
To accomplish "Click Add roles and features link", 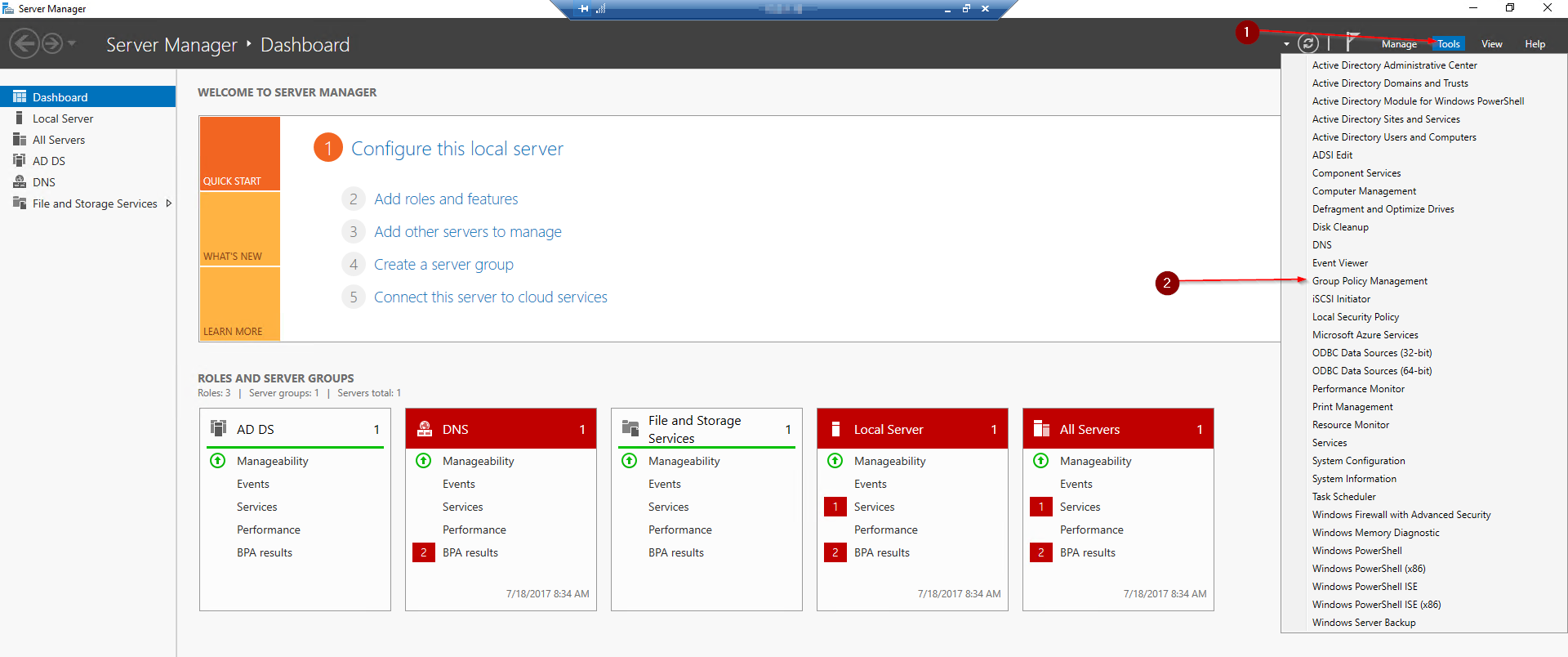I will click(446, 199).
